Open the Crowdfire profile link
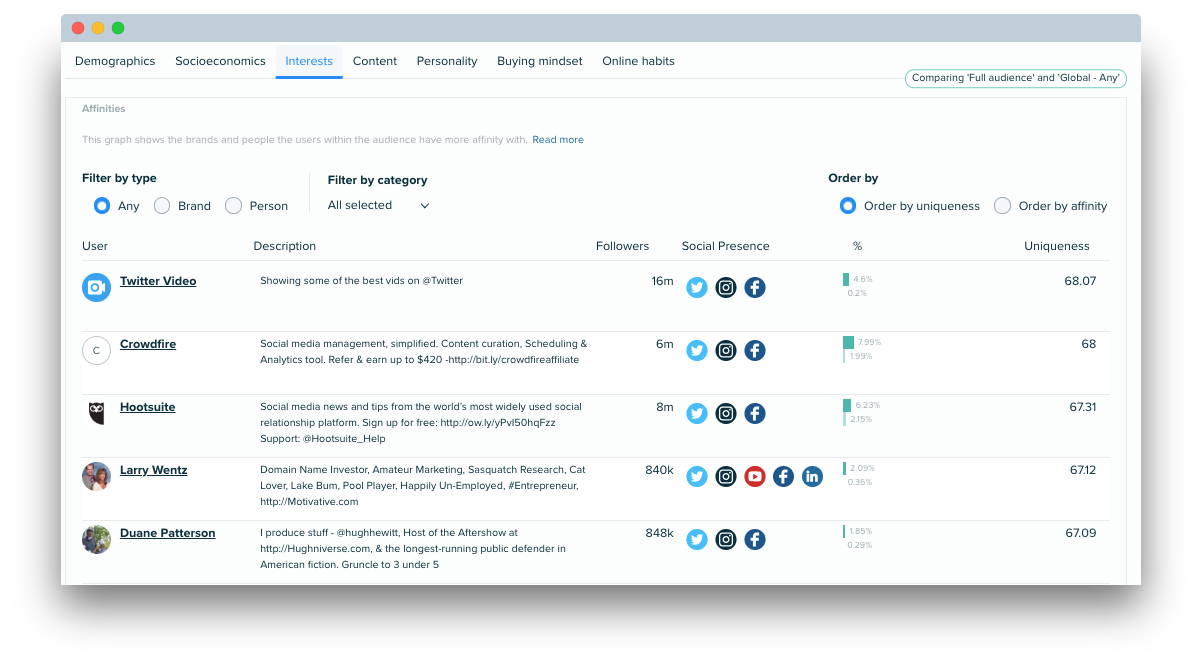Screen dimensions: 1201x665 (x=148, y=344)
